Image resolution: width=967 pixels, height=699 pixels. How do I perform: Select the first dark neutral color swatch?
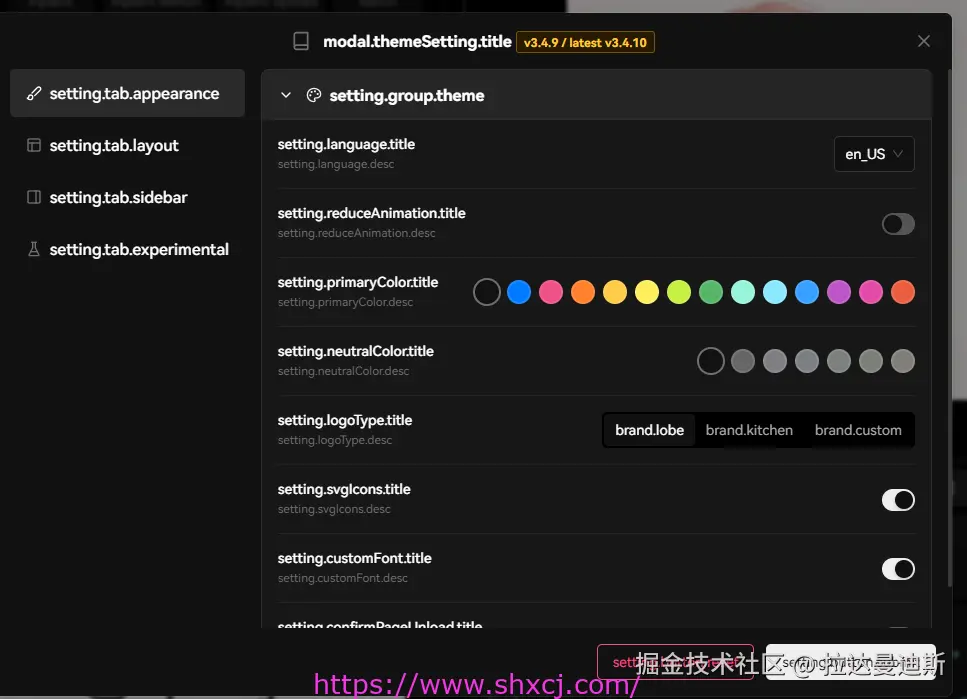(x=710, y=361)
